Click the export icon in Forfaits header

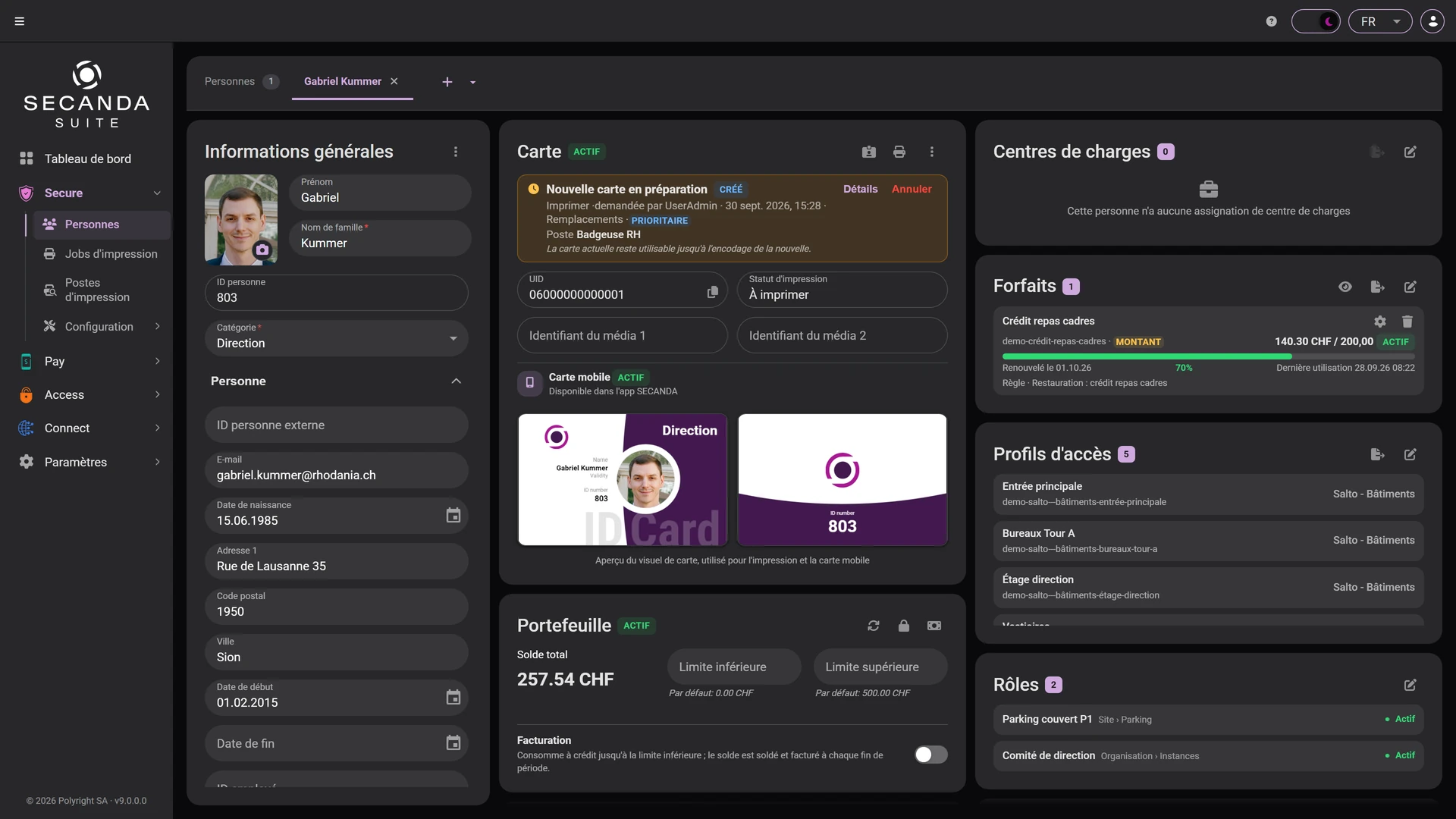[1378, 287]
